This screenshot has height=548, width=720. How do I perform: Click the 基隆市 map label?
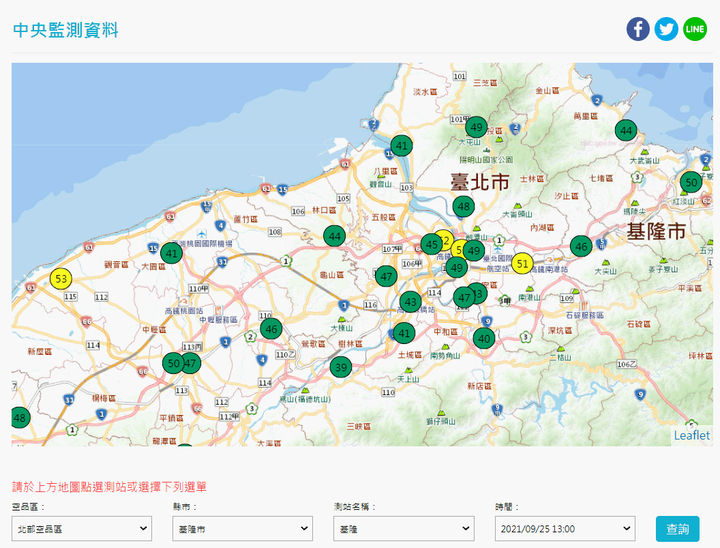656,231
